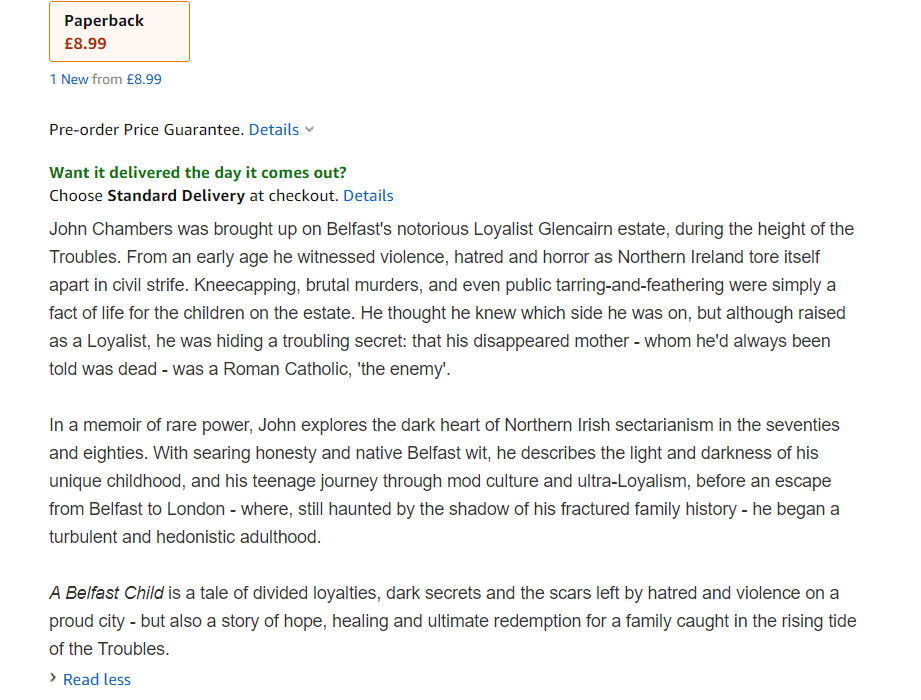921x700 pixels.
Task: Click the last line "of the Troubles."
Action: pos(109,649)
